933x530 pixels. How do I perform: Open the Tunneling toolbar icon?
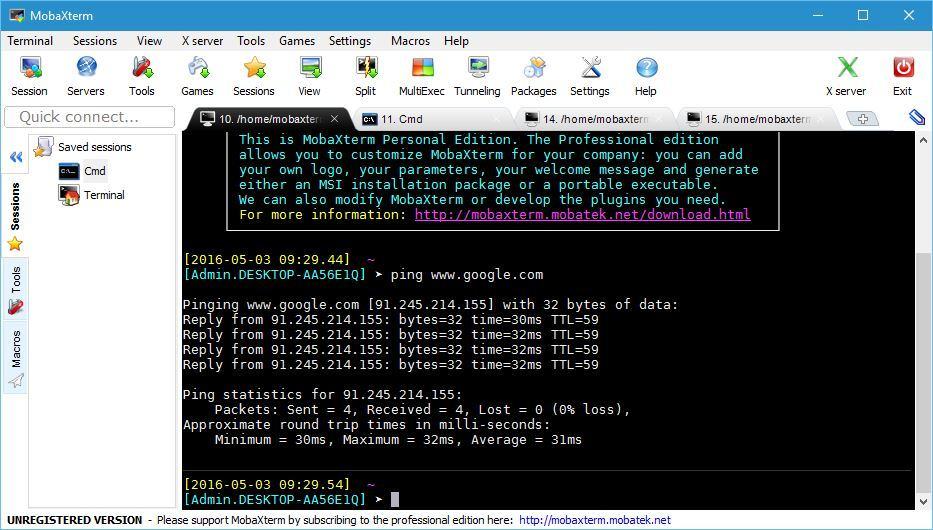coord(477,76)
